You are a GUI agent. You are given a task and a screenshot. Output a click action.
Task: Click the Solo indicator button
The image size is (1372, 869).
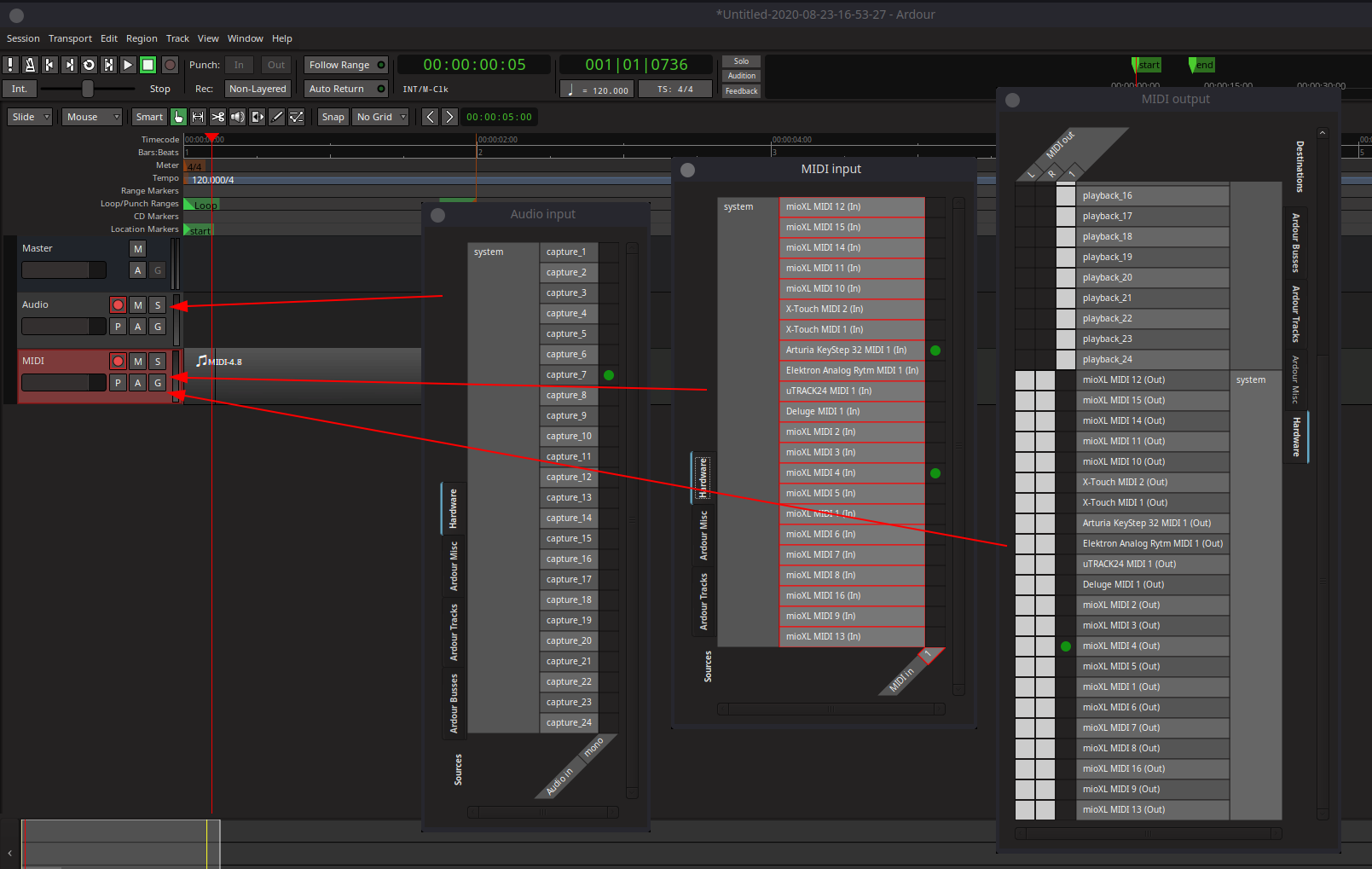tap(741, 61)
